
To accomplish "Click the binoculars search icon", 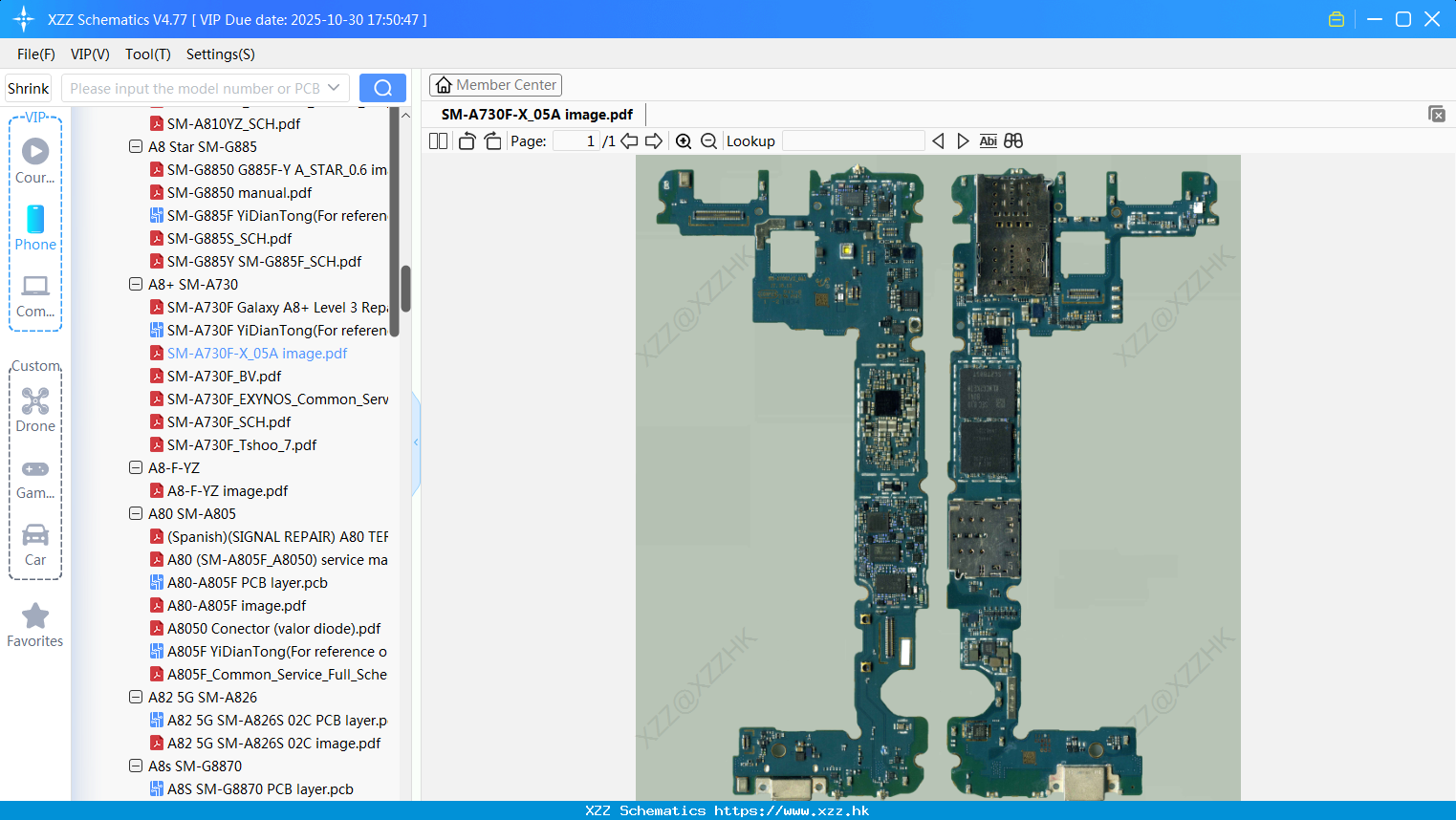I will pos(1013,141).
